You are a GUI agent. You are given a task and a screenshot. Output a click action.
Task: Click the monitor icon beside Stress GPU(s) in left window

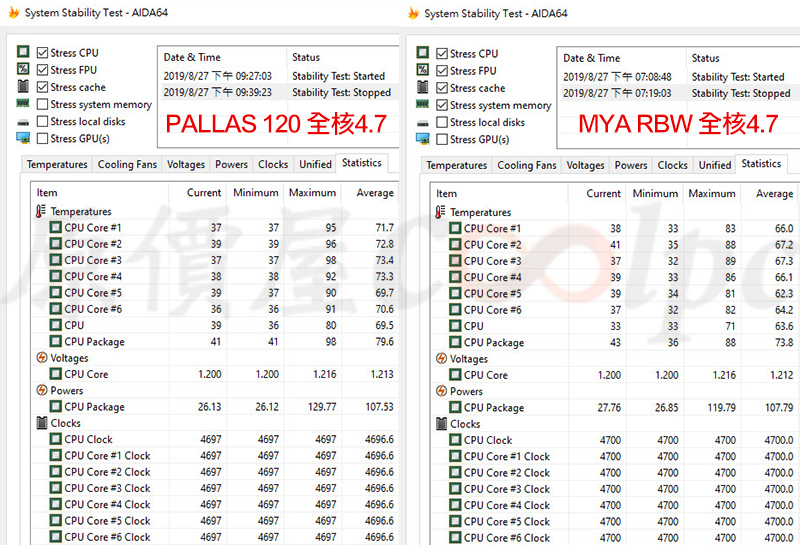pos(22,139)
